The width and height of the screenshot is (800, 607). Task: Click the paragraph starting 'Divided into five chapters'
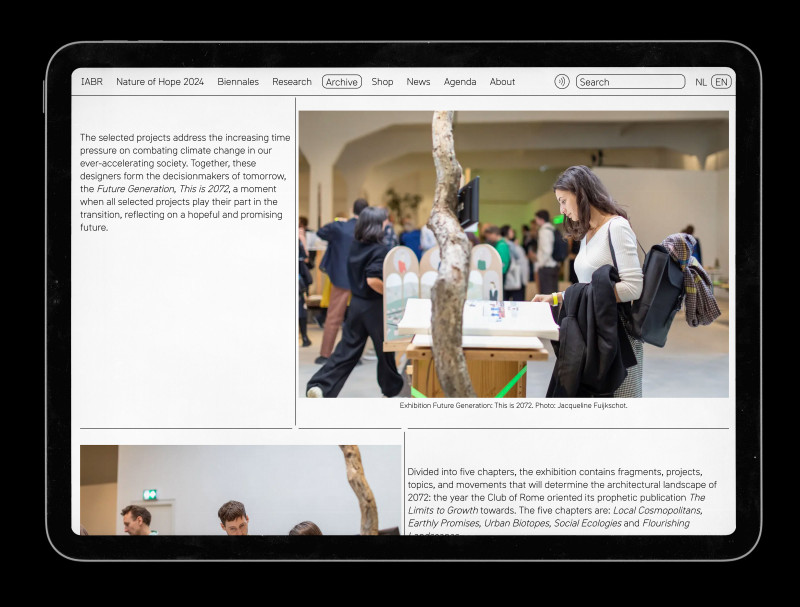coord(562,501)
